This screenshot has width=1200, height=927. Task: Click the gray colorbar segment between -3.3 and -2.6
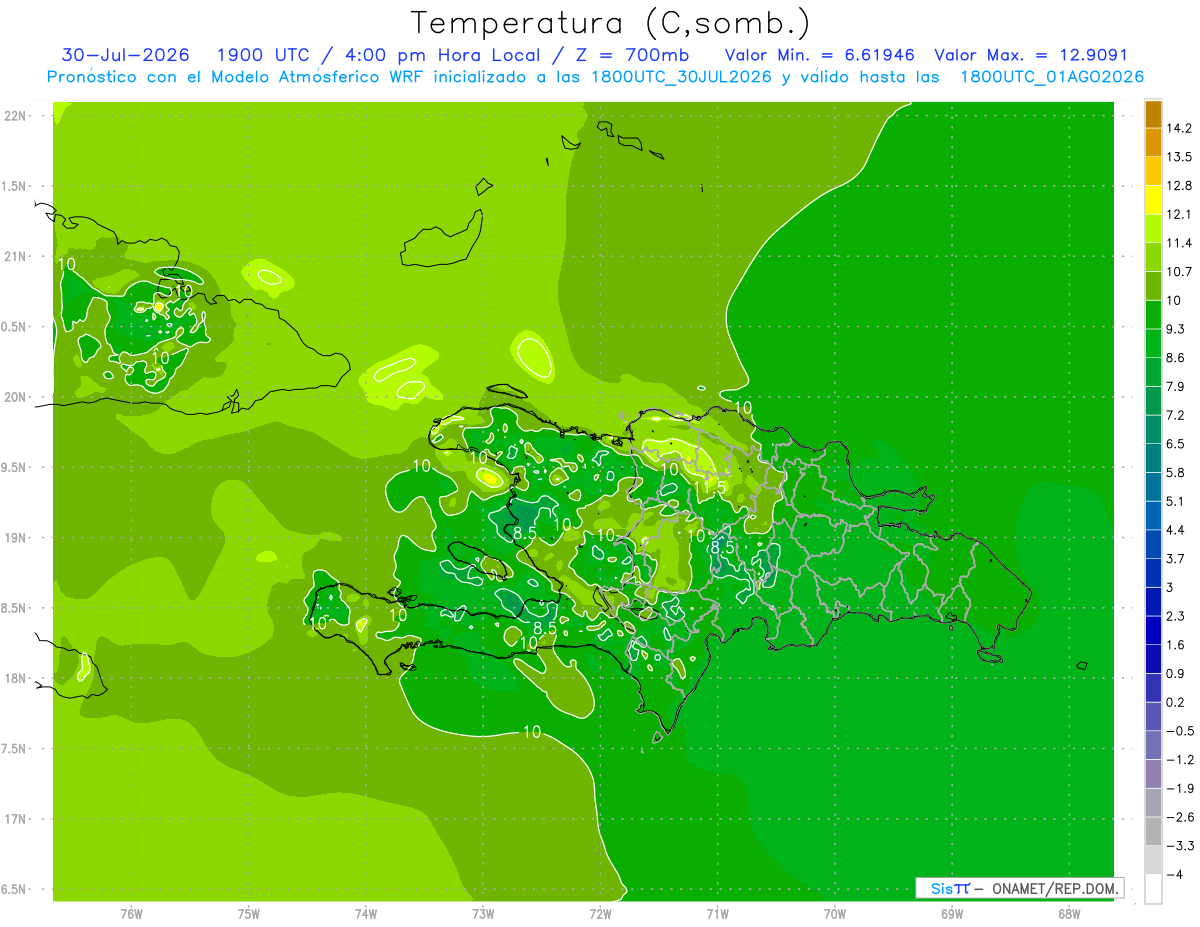pos(1153,830)
